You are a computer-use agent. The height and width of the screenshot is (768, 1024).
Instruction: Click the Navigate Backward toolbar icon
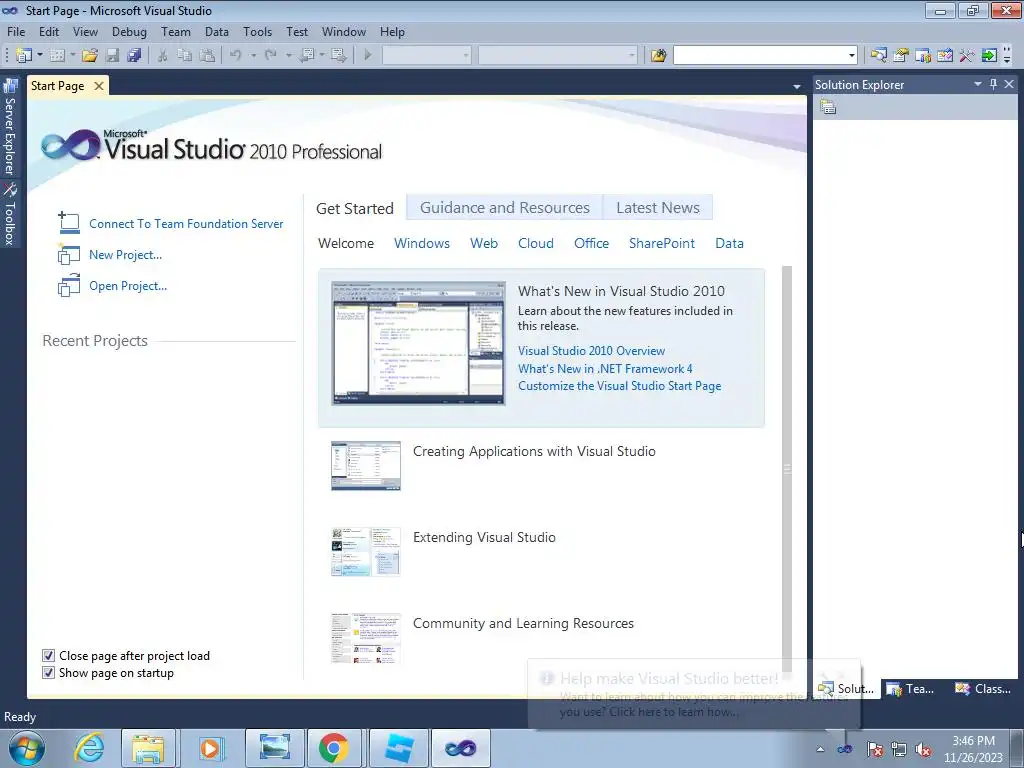(x=306, y=56)
